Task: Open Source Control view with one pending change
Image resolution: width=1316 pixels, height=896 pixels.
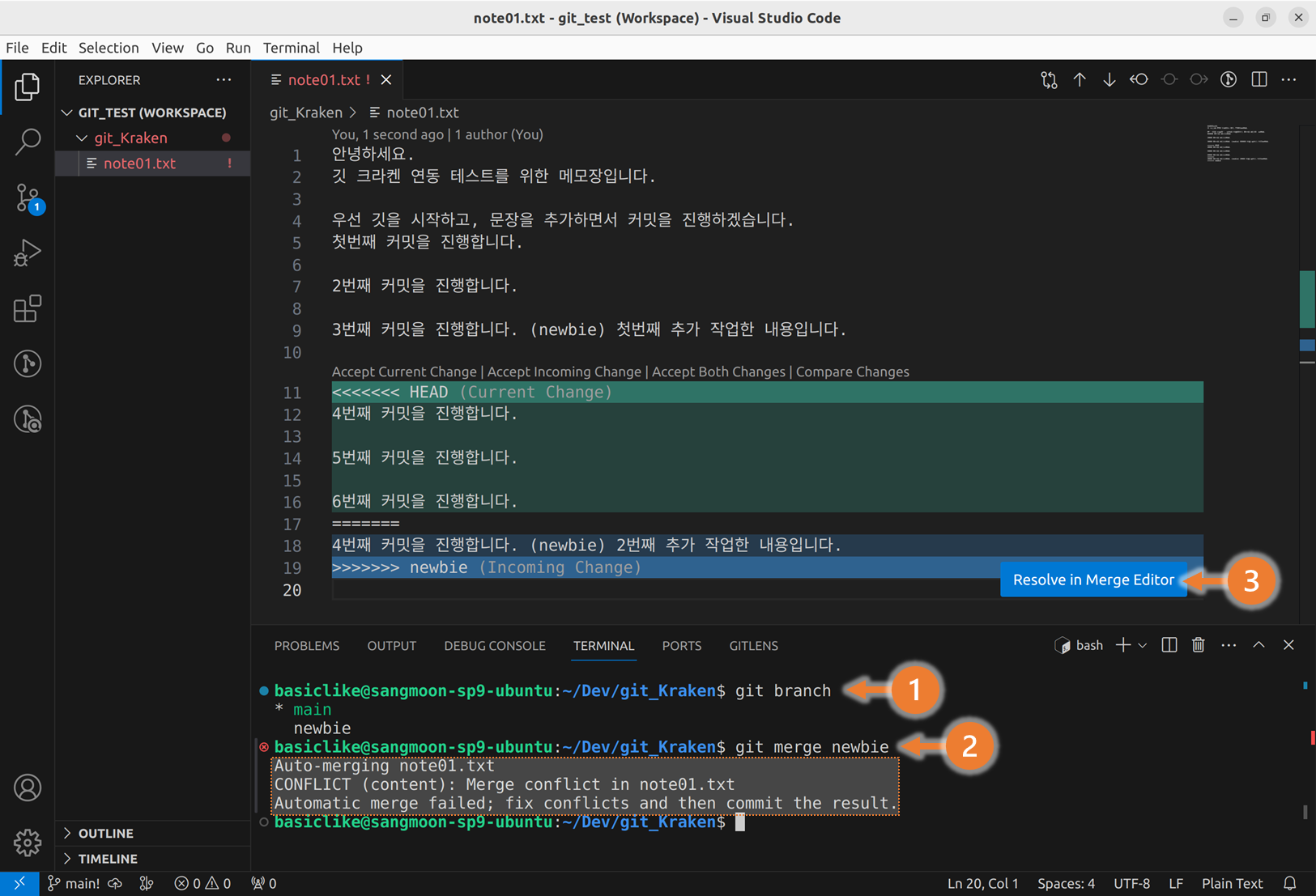Action: point(28,197)
